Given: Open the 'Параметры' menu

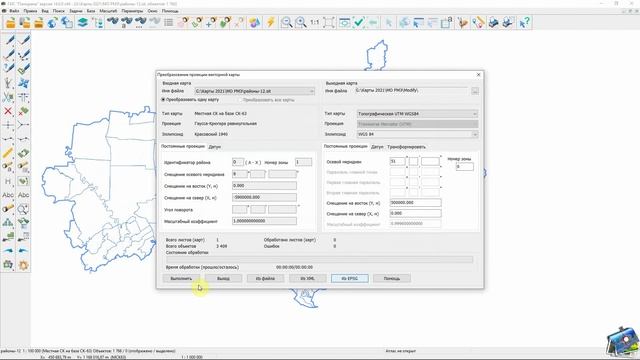Looking at the screenshot, I should tap(132, 11).
